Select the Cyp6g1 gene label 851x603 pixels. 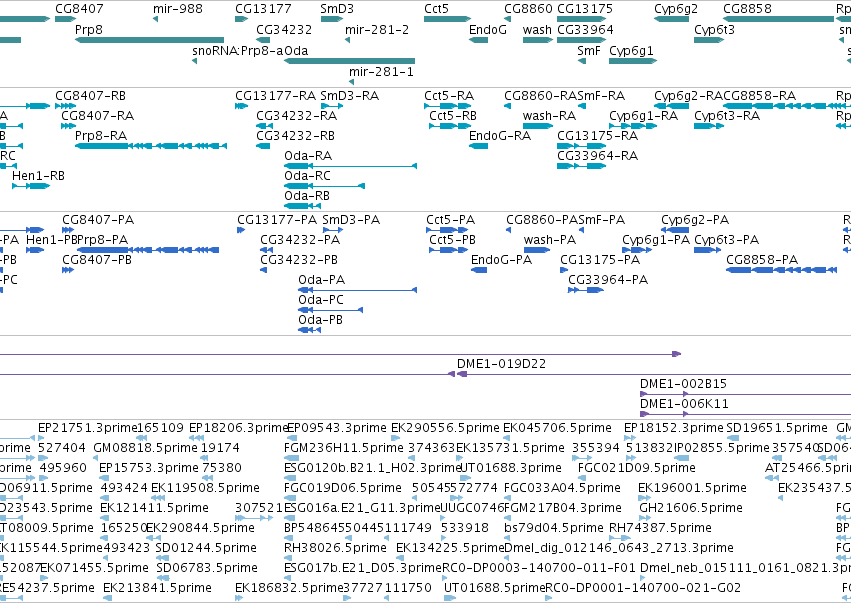pos(631,50)
